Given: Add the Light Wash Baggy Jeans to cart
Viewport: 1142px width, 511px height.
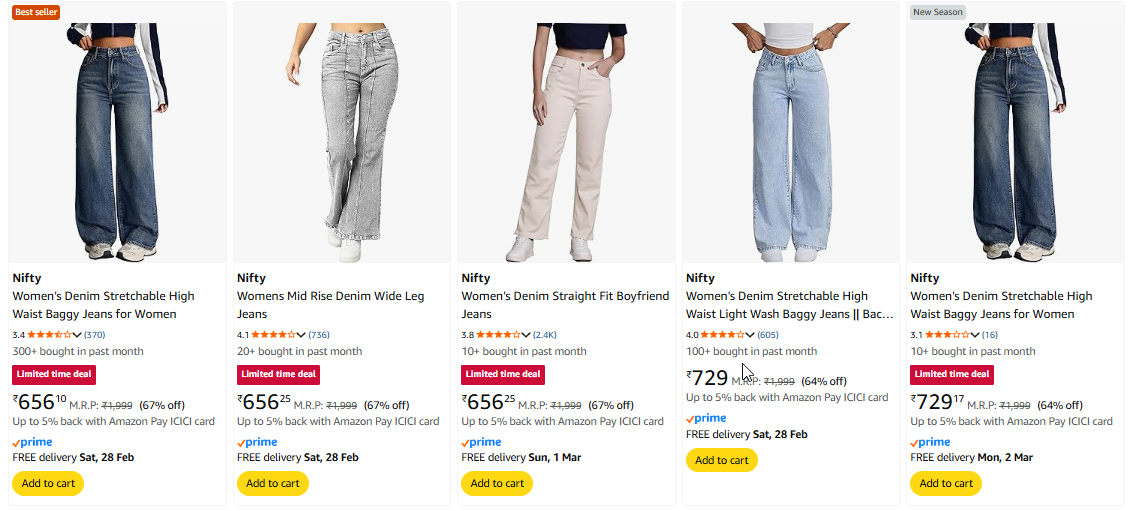Looking at the screenshot, I should point(721,460).
